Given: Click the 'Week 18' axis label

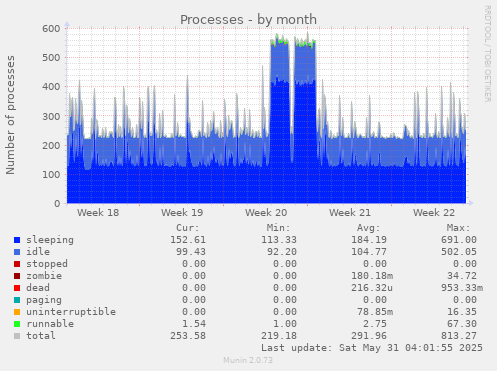Looking at the screenshot, I should (98, 213).
